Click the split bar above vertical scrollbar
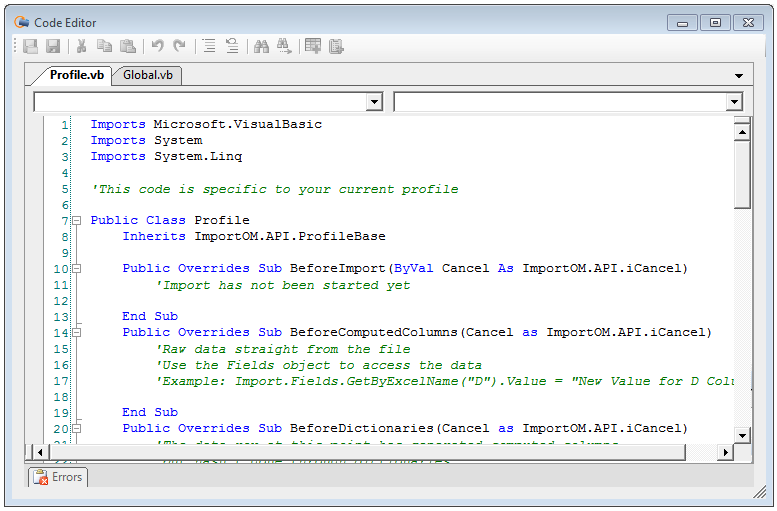 pyautogui.click(x=742, y=119)
